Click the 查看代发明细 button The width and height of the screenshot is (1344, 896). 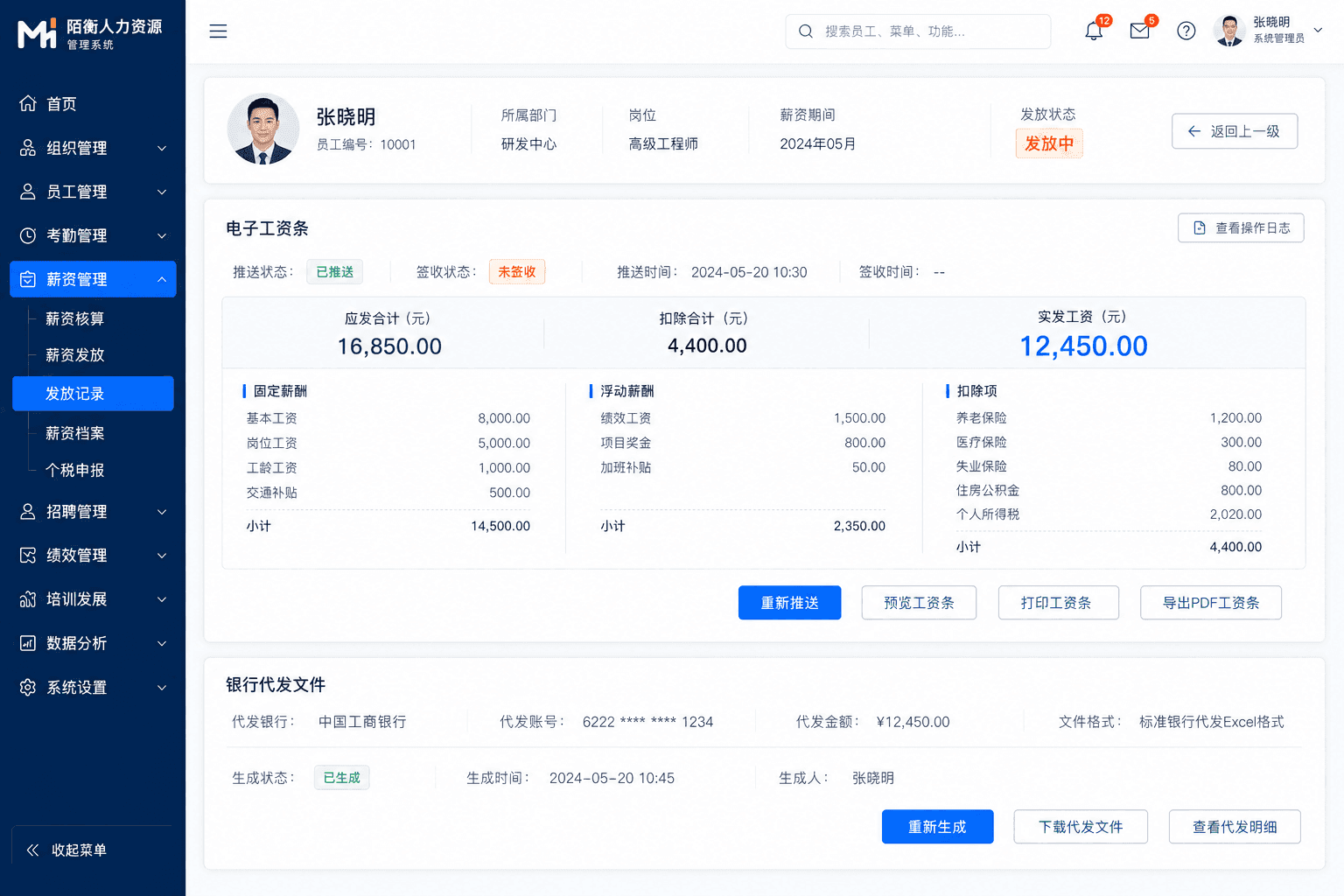tap(1235, 827)
